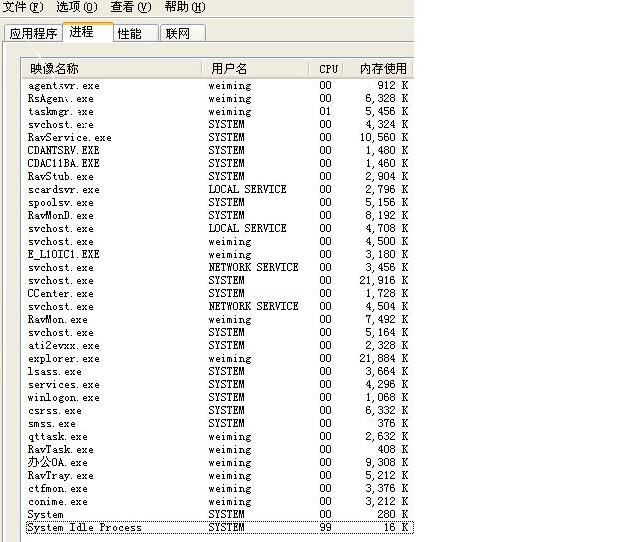
Task: Select the ctfmon.exe process row
Action: [218, 489]
